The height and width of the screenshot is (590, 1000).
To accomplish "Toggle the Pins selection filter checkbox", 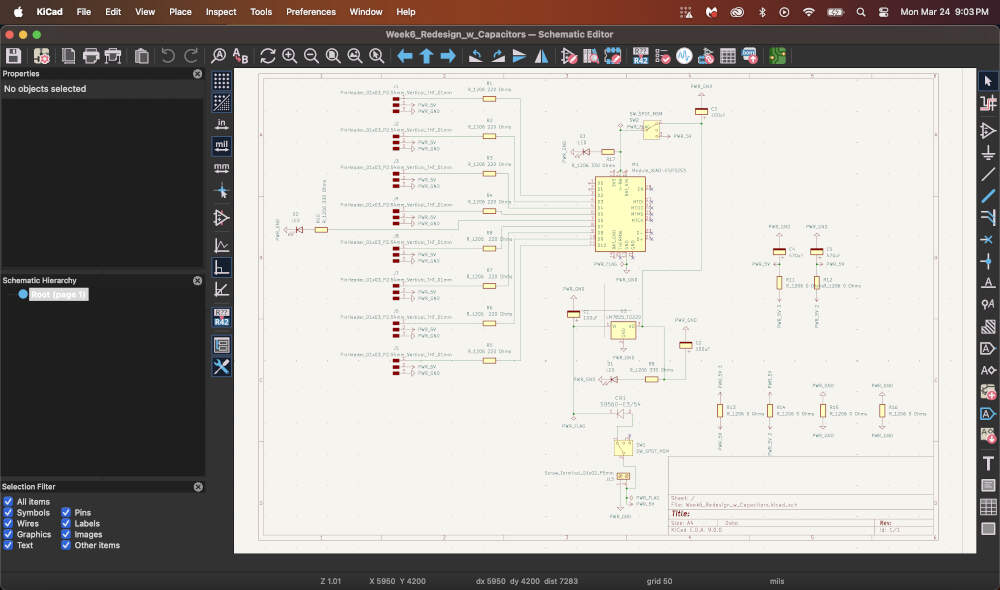I will pos(66,512).
